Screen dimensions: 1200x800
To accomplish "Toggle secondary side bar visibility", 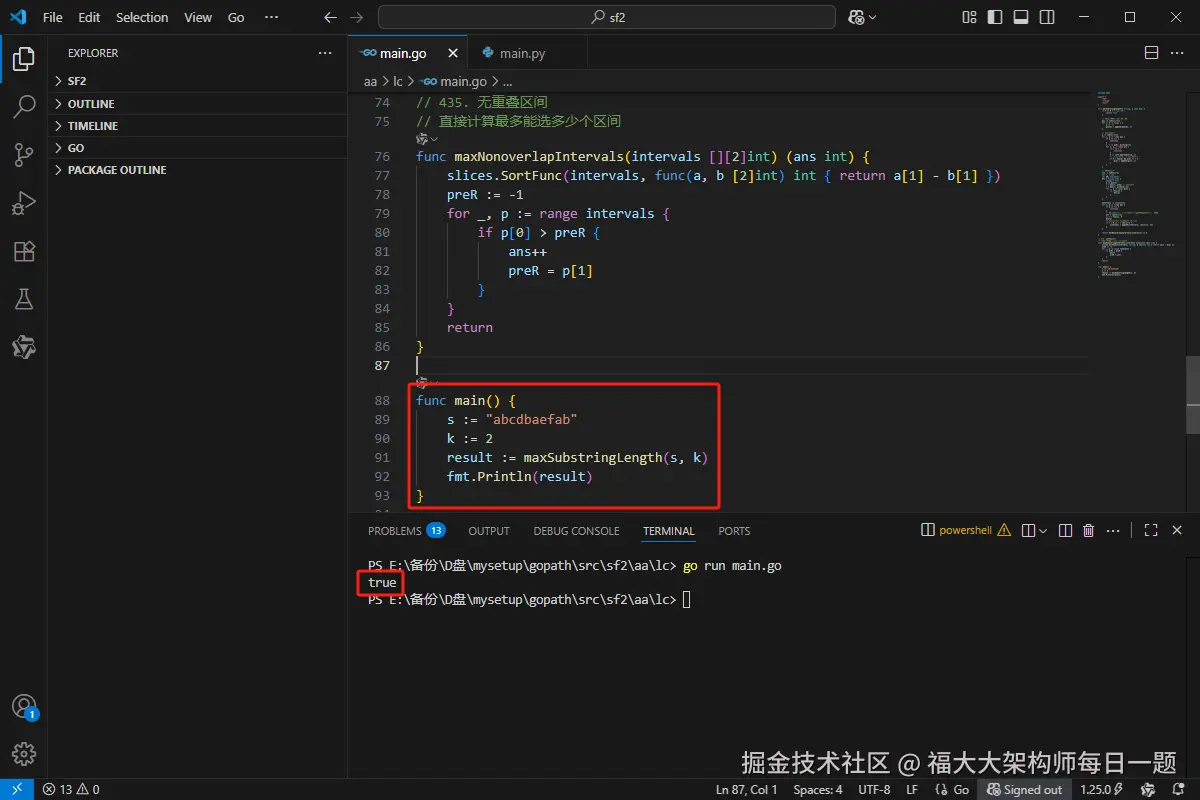I will coord(1047,17).
